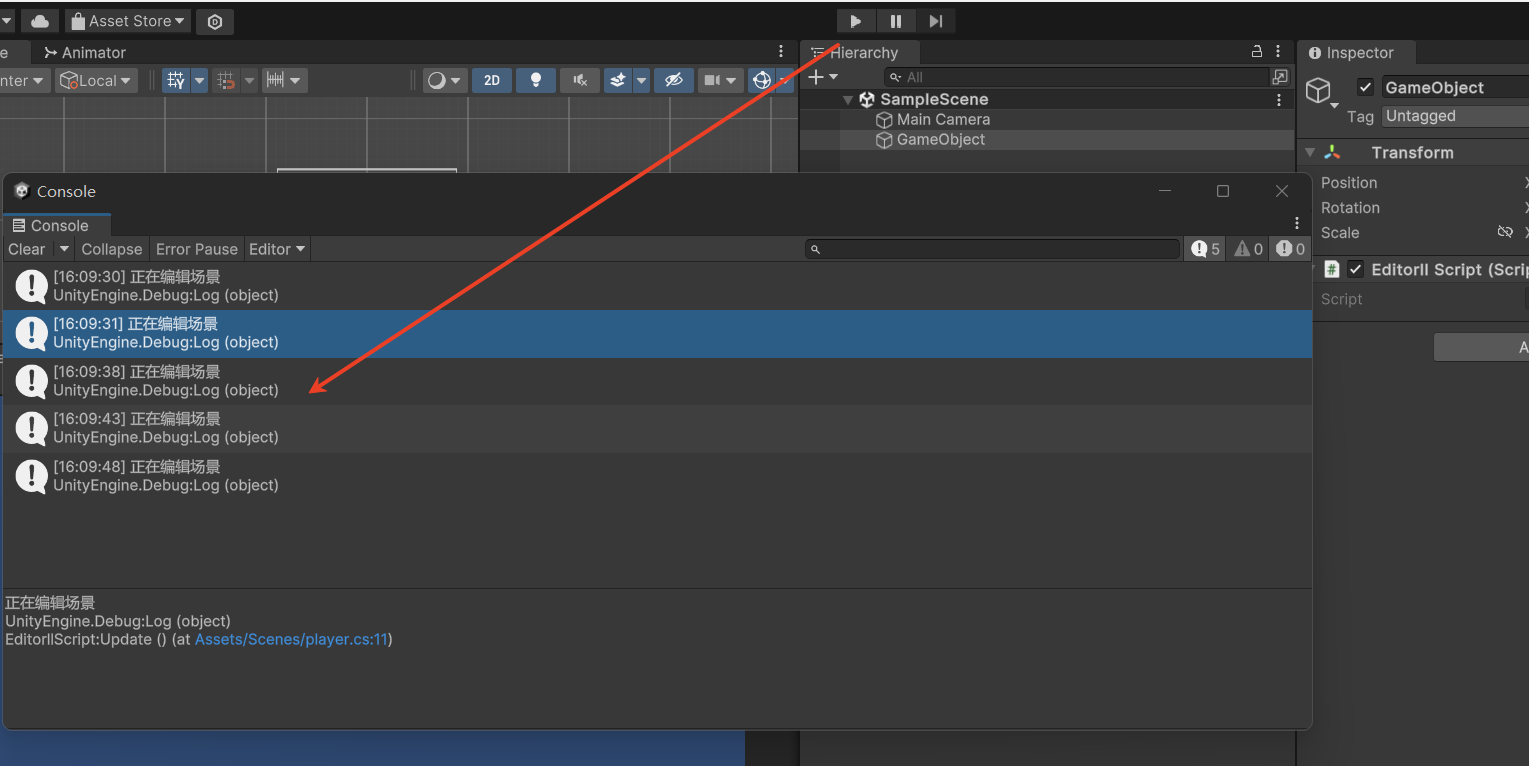
Task: Open SampleScene three-dot context menu
Action: pyautogui.click(x=1279, y=100)
